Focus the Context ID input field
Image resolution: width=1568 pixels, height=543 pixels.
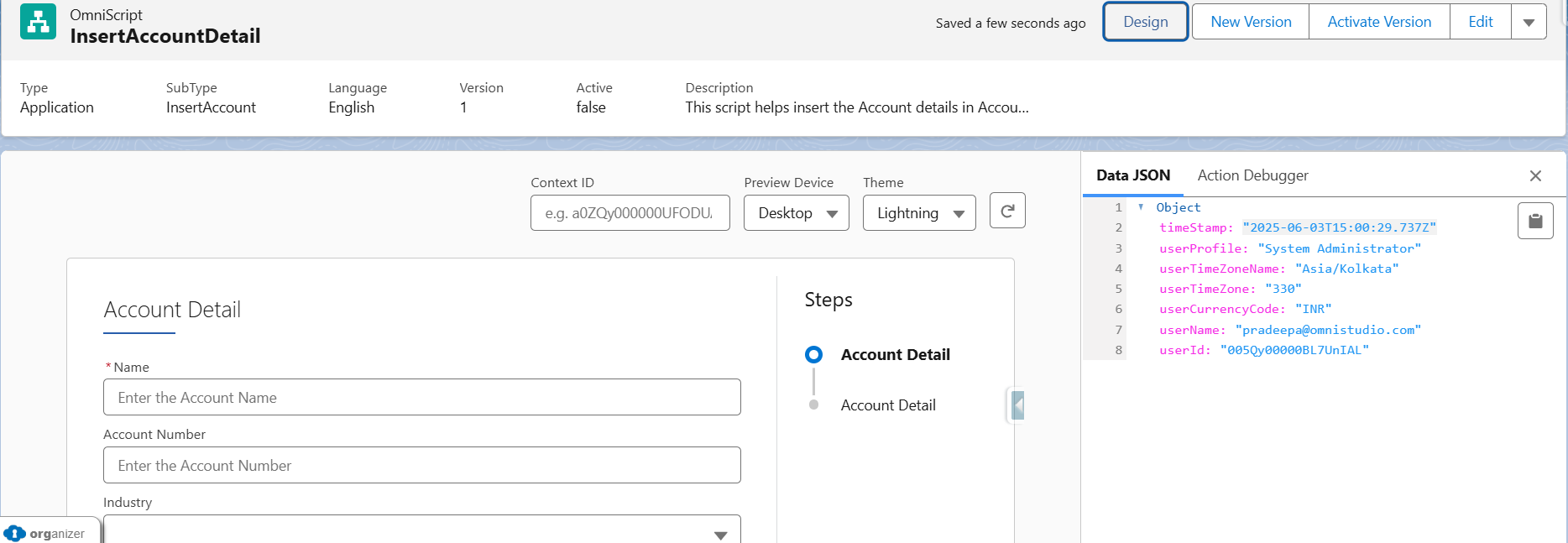630,213
